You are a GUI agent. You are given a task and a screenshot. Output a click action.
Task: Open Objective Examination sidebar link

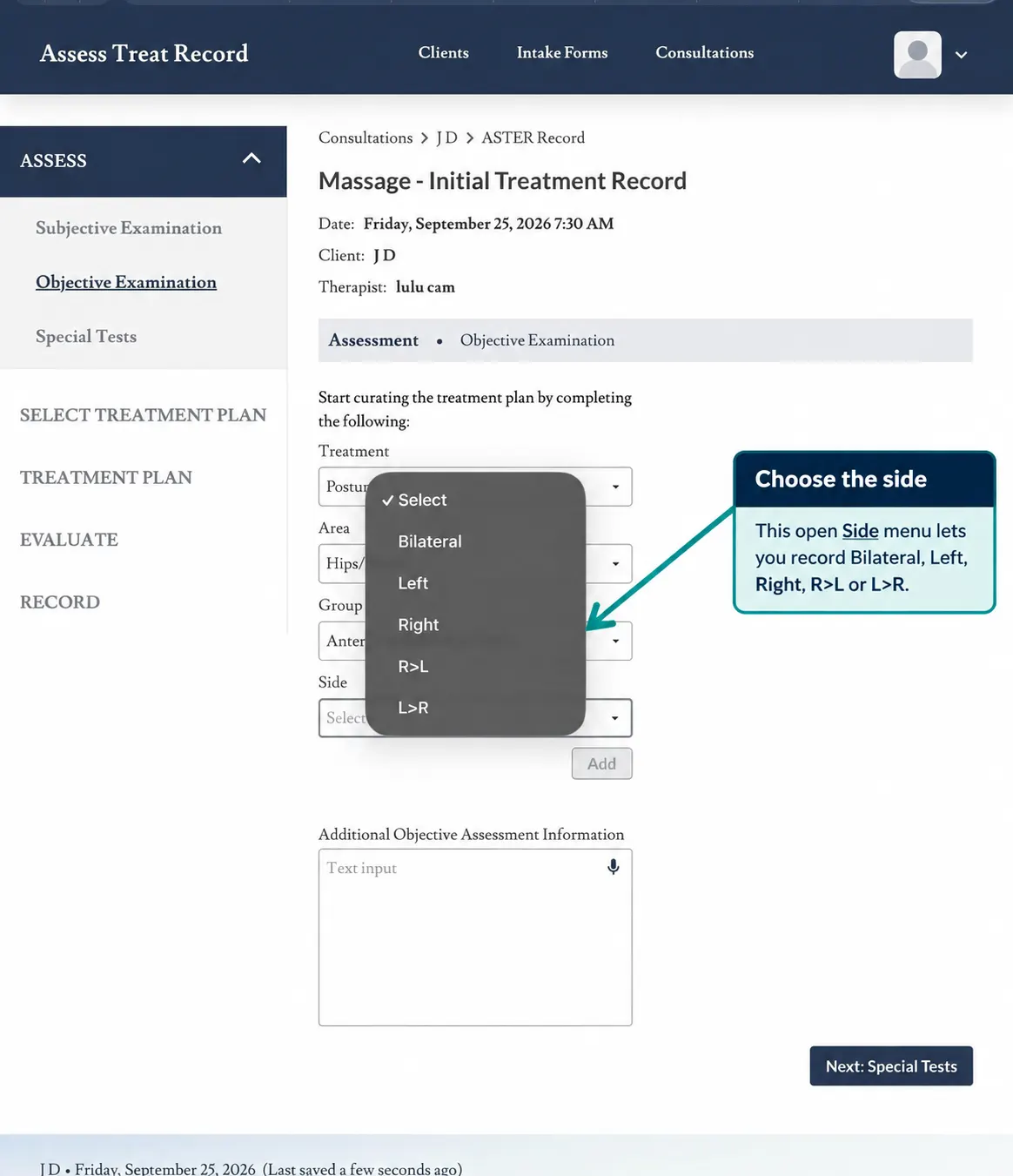click(126, 282)
